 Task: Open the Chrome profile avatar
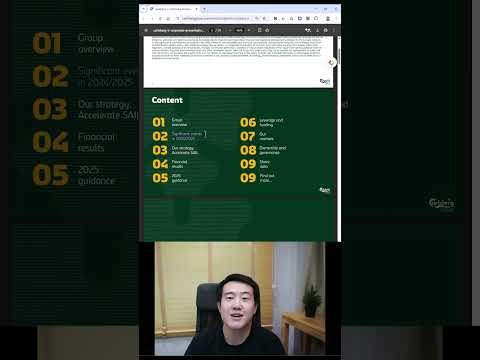click(328, 18)
